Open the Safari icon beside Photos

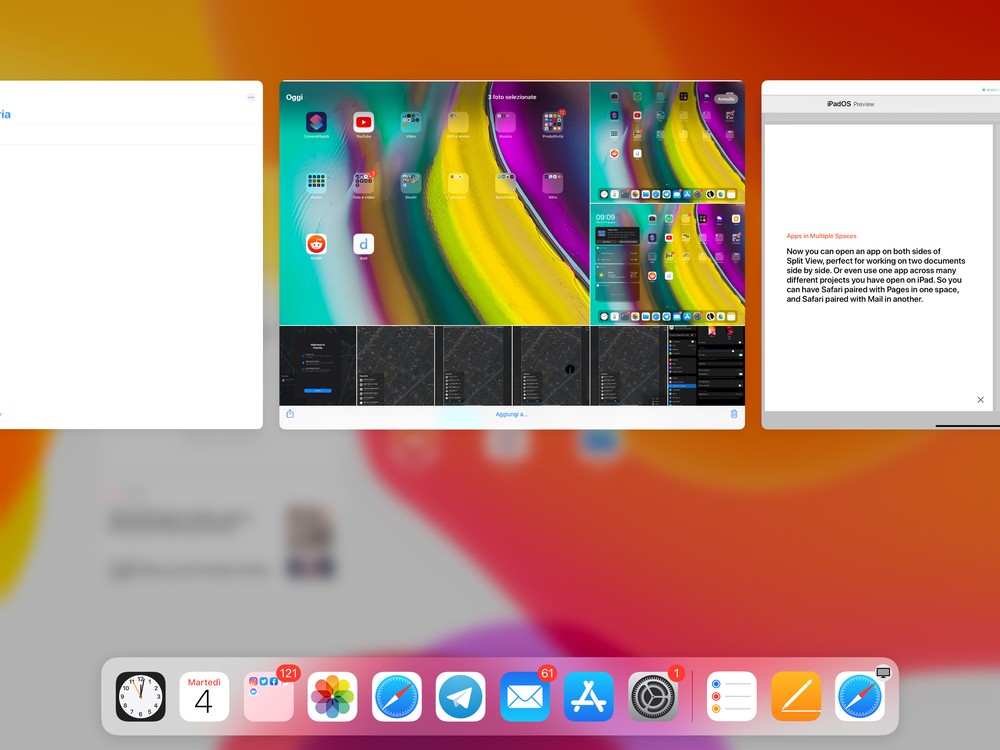[x=397, y=696]
